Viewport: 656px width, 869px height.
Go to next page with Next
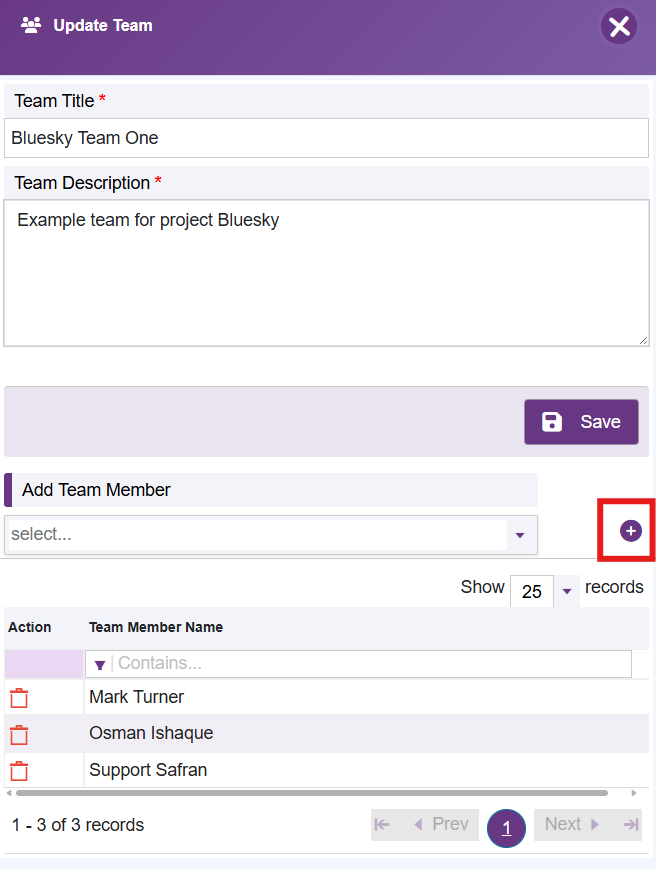coord(572,825)
